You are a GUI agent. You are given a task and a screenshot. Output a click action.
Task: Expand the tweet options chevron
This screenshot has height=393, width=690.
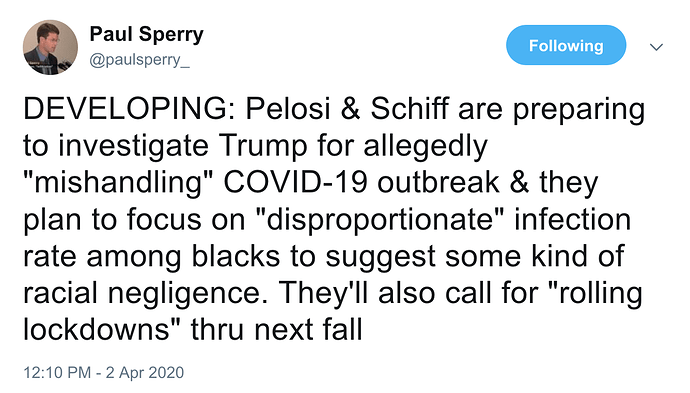pos(656,47)
